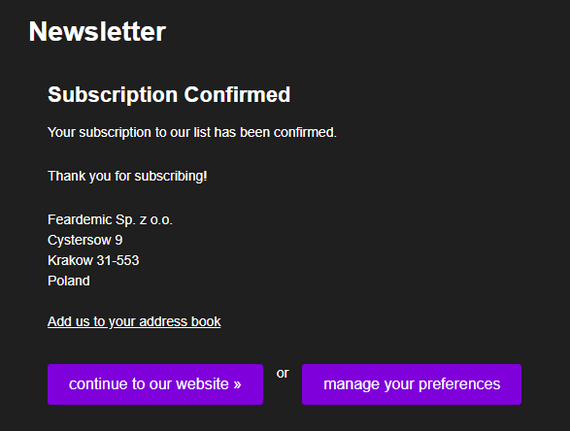Viewport: 570px width, 431px height.
Task: Click the » arrow on the continue button
Action: (237, 384)
